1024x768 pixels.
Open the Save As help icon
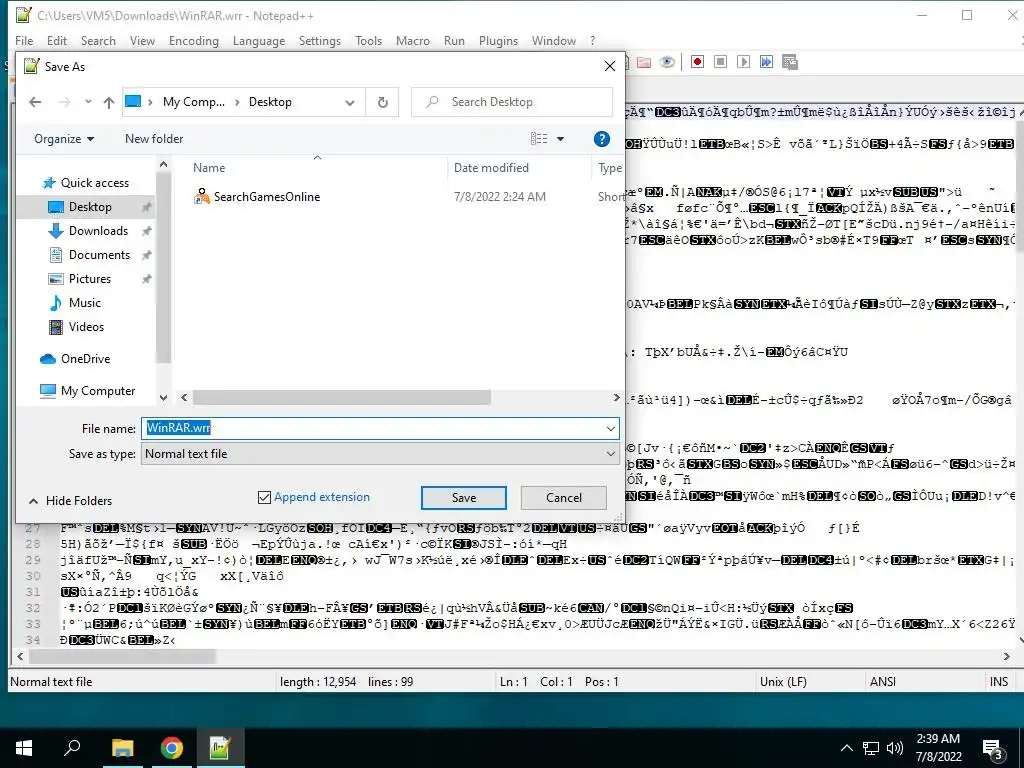[601, 138]
